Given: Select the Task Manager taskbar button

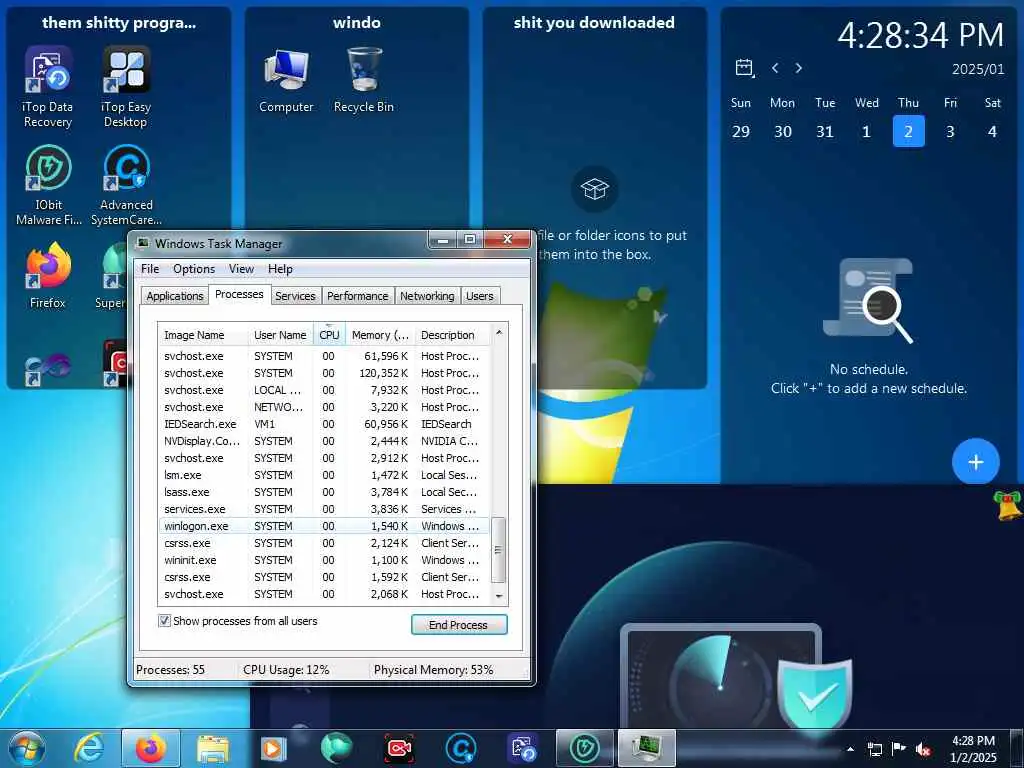Looking at the screenshot, I should (x=647, y=748).
